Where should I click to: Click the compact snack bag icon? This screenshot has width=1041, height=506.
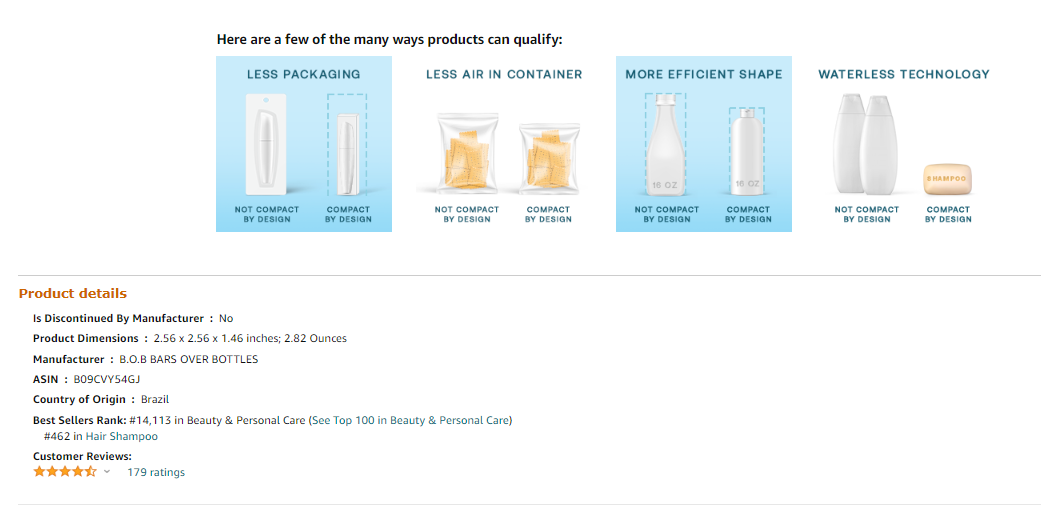click(x=547, y=158)
